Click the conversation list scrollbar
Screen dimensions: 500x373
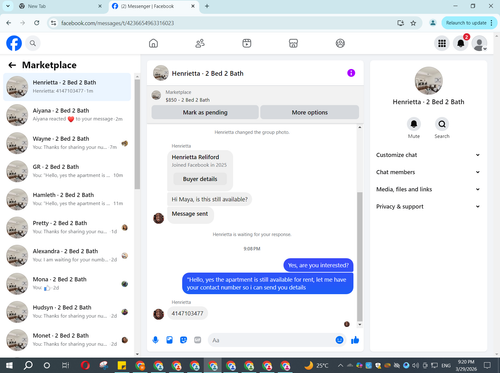coord(137,134)
